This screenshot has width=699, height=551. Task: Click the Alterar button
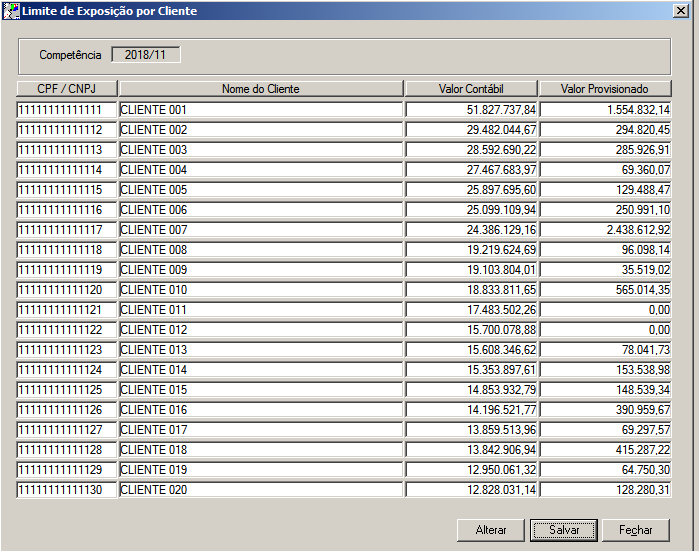coord(490,530)
